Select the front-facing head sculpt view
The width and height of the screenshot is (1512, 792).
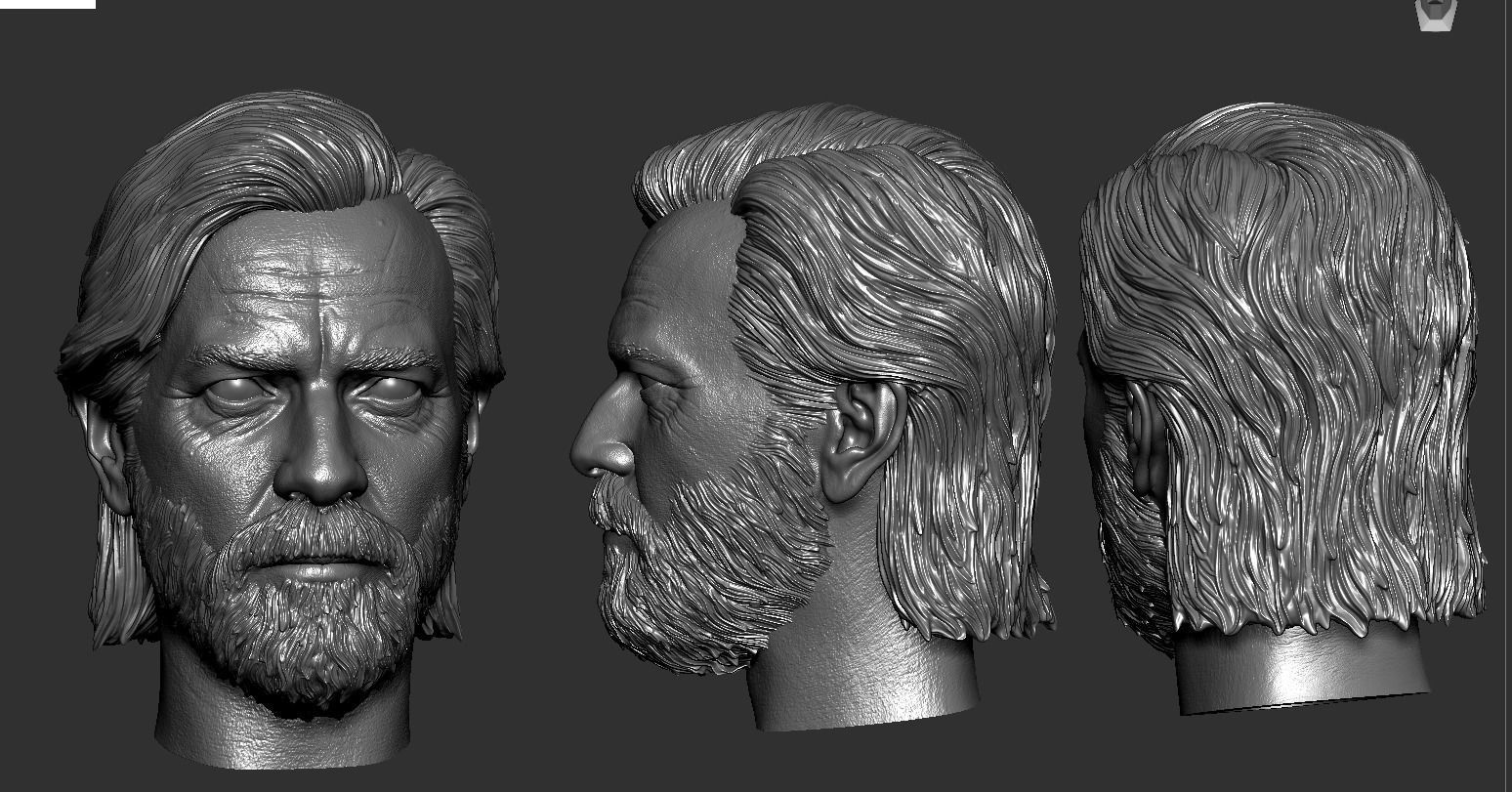pyautogui.click(x=280, y=429)
